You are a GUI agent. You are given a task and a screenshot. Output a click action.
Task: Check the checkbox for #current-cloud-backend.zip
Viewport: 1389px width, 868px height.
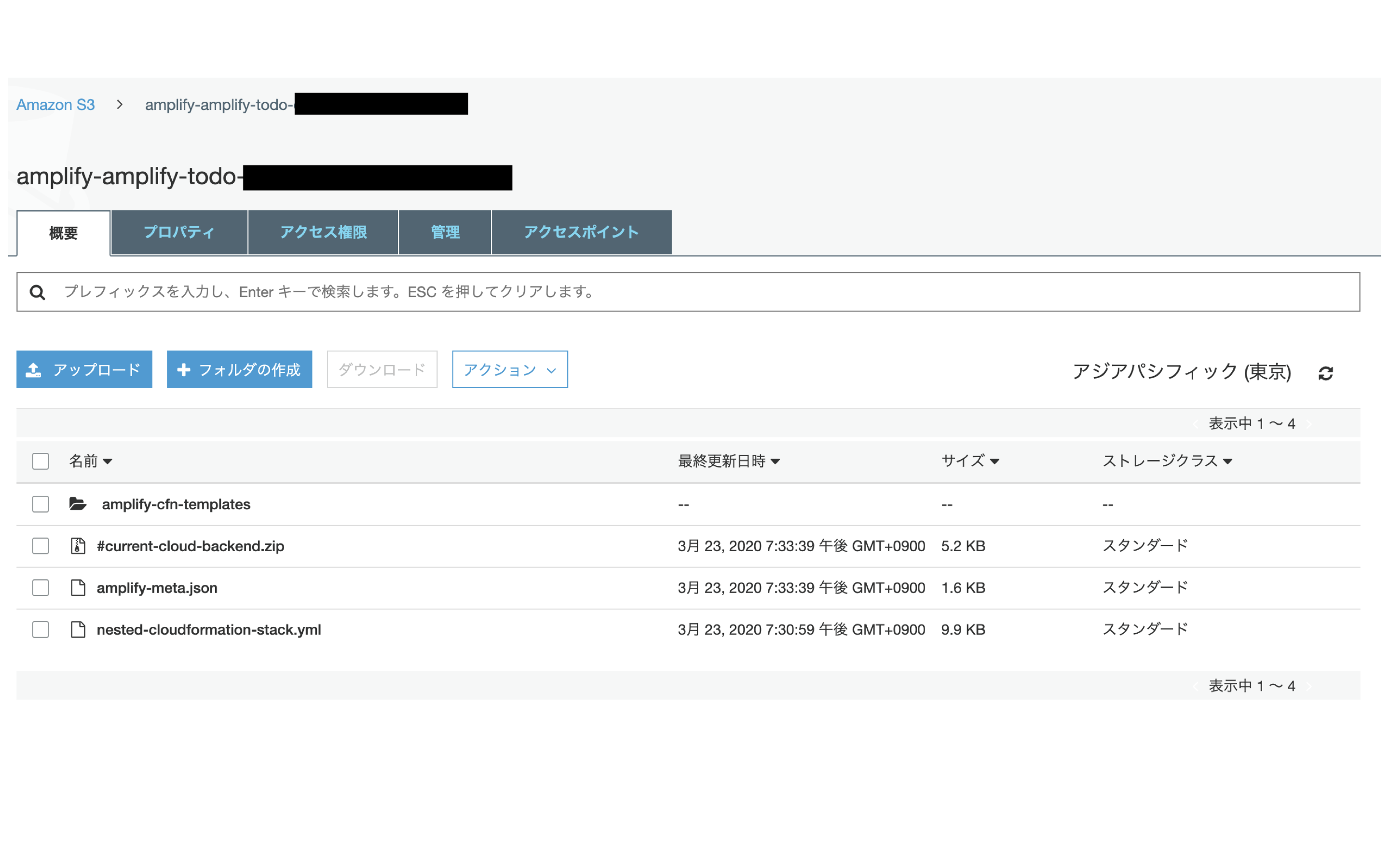(x=40, y=545)
